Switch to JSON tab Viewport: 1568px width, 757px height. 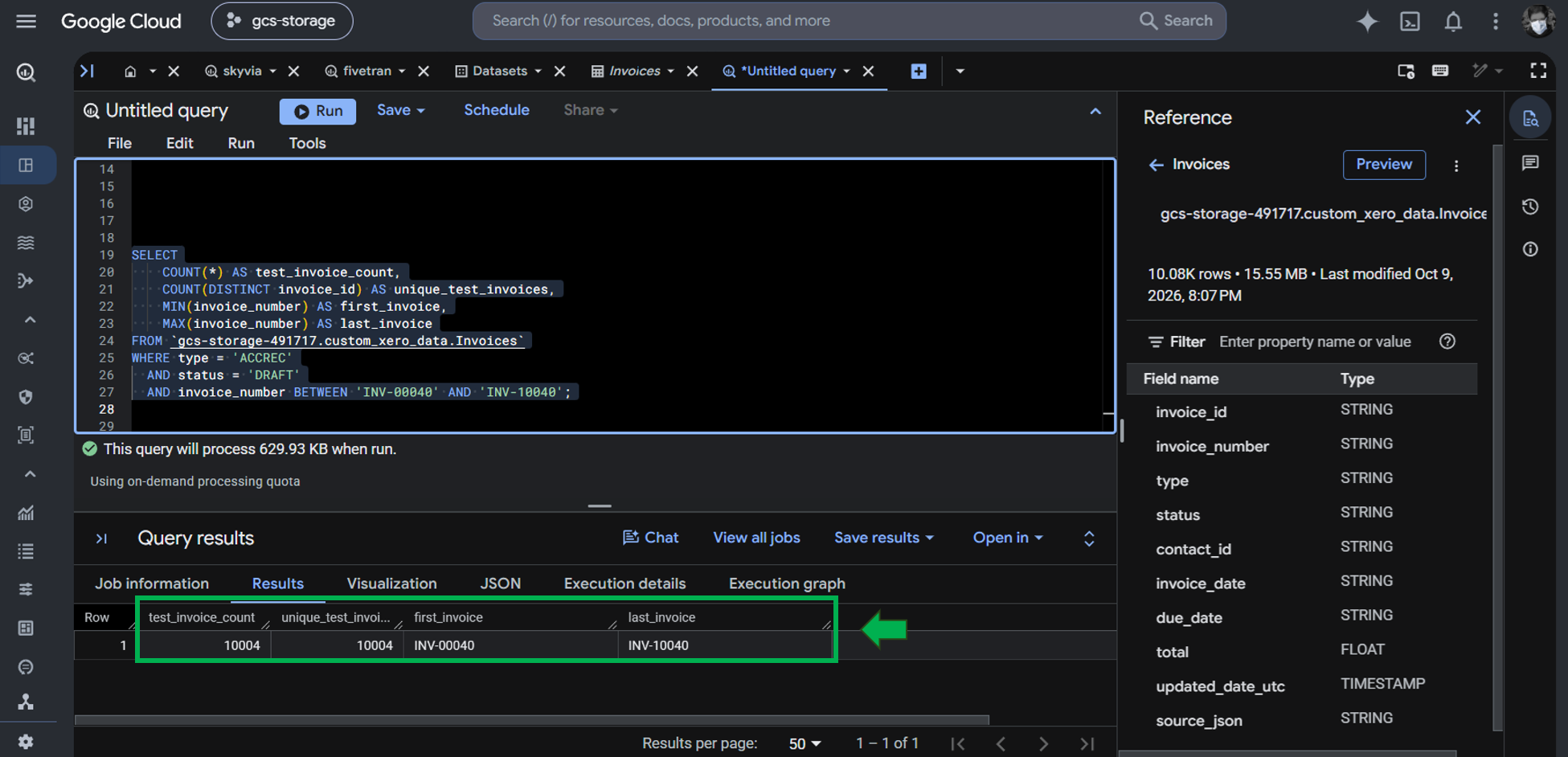tap(500, 583)
